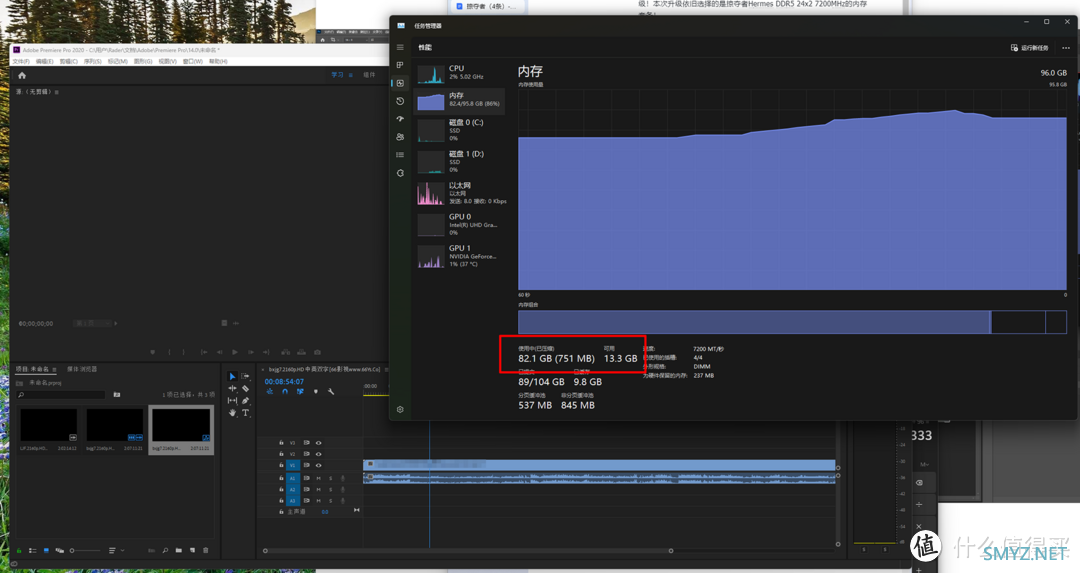Image resolution: width=1080 pixels, height=573 pixels.
Task: Toggle V1 track output eye
Action: pyautogui.click(x=318, y=466)
